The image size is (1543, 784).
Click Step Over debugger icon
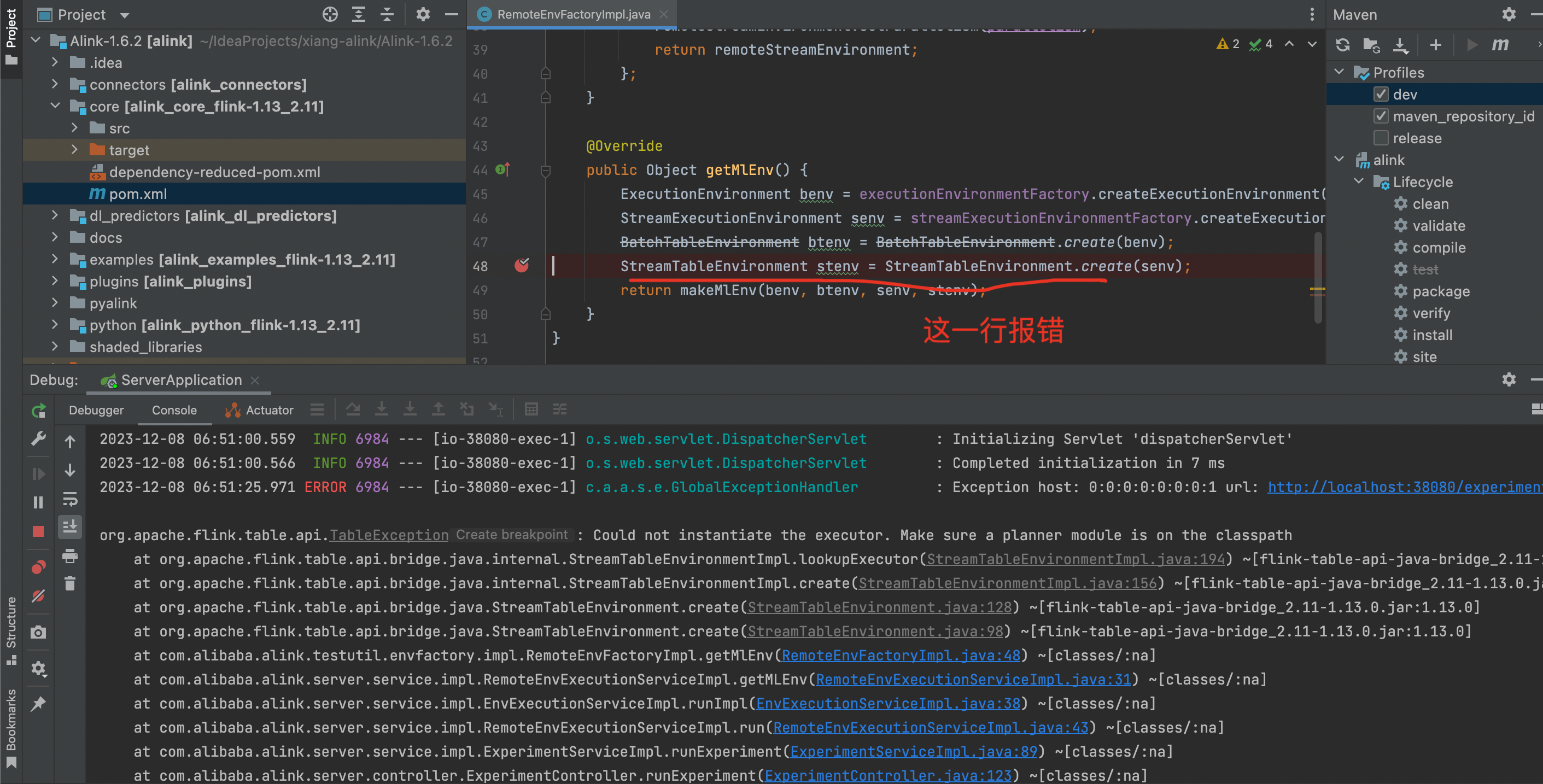click(x=353, y=409)
